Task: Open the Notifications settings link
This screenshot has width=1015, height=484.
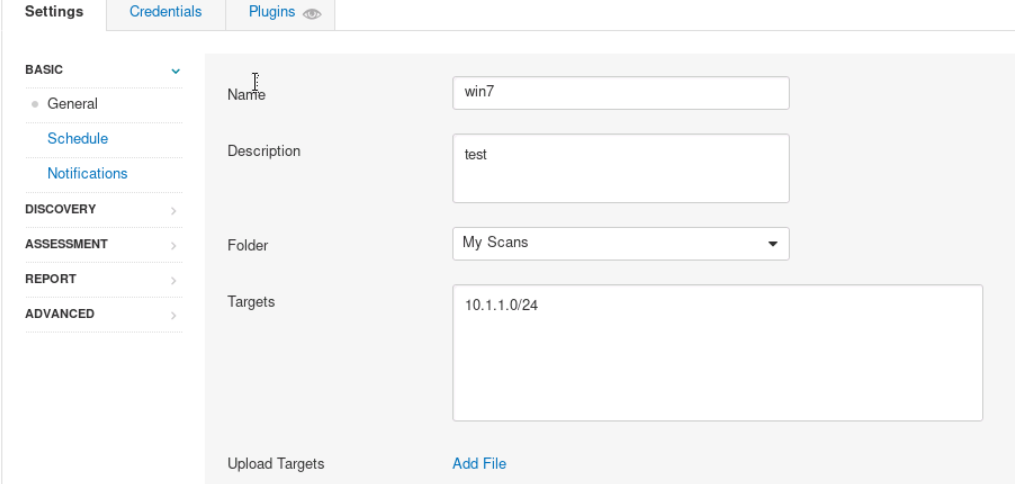Action: tap(87, 174)
